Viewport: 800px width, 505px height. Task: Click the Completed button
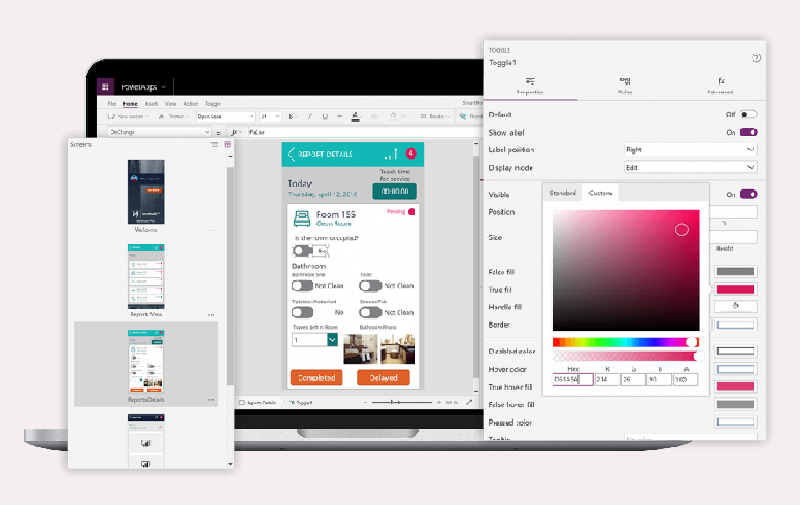[x=316, y=378]
